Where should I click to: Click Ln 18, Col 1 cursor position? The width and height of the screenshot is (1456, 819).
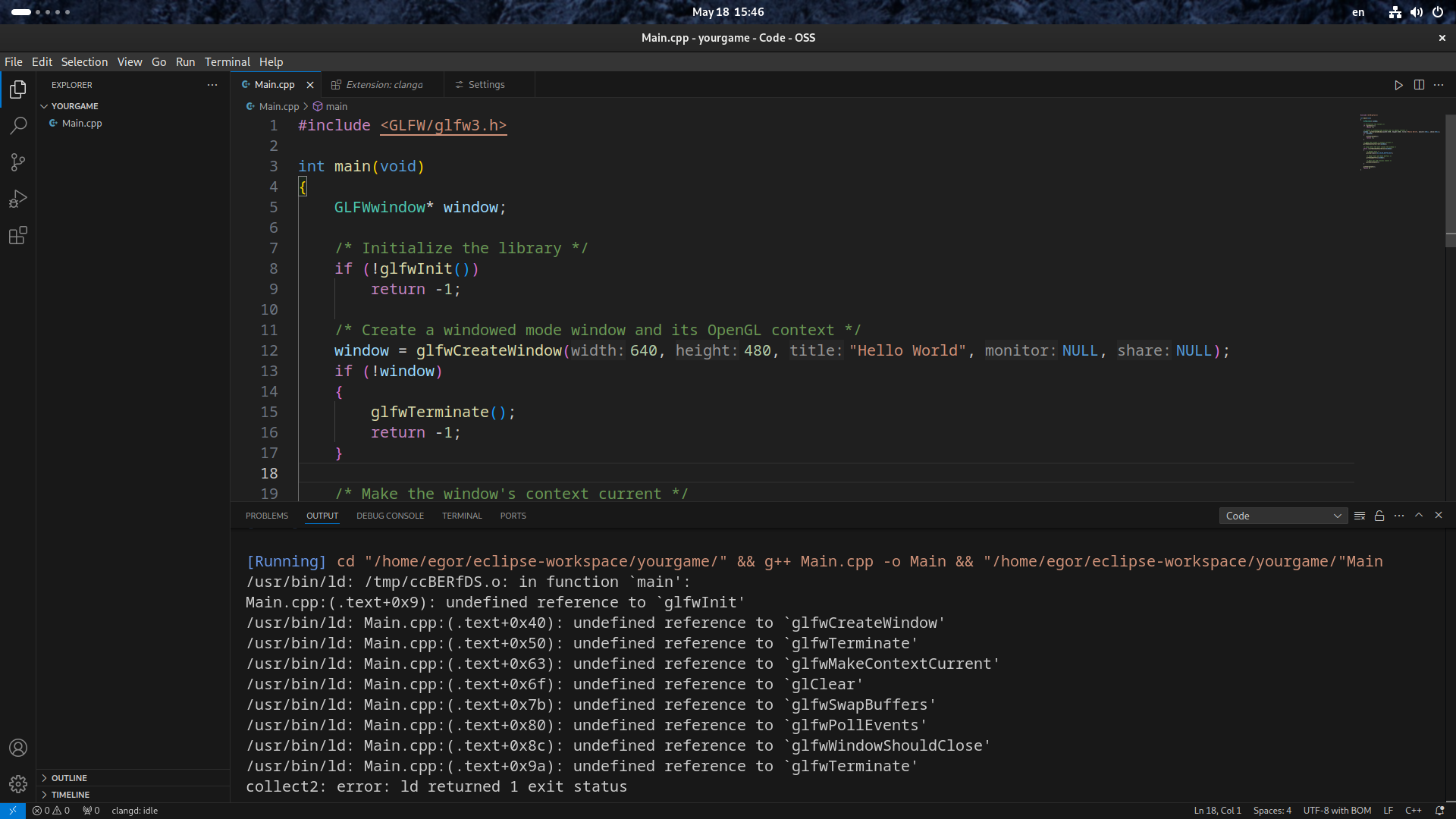(1217, 811)
